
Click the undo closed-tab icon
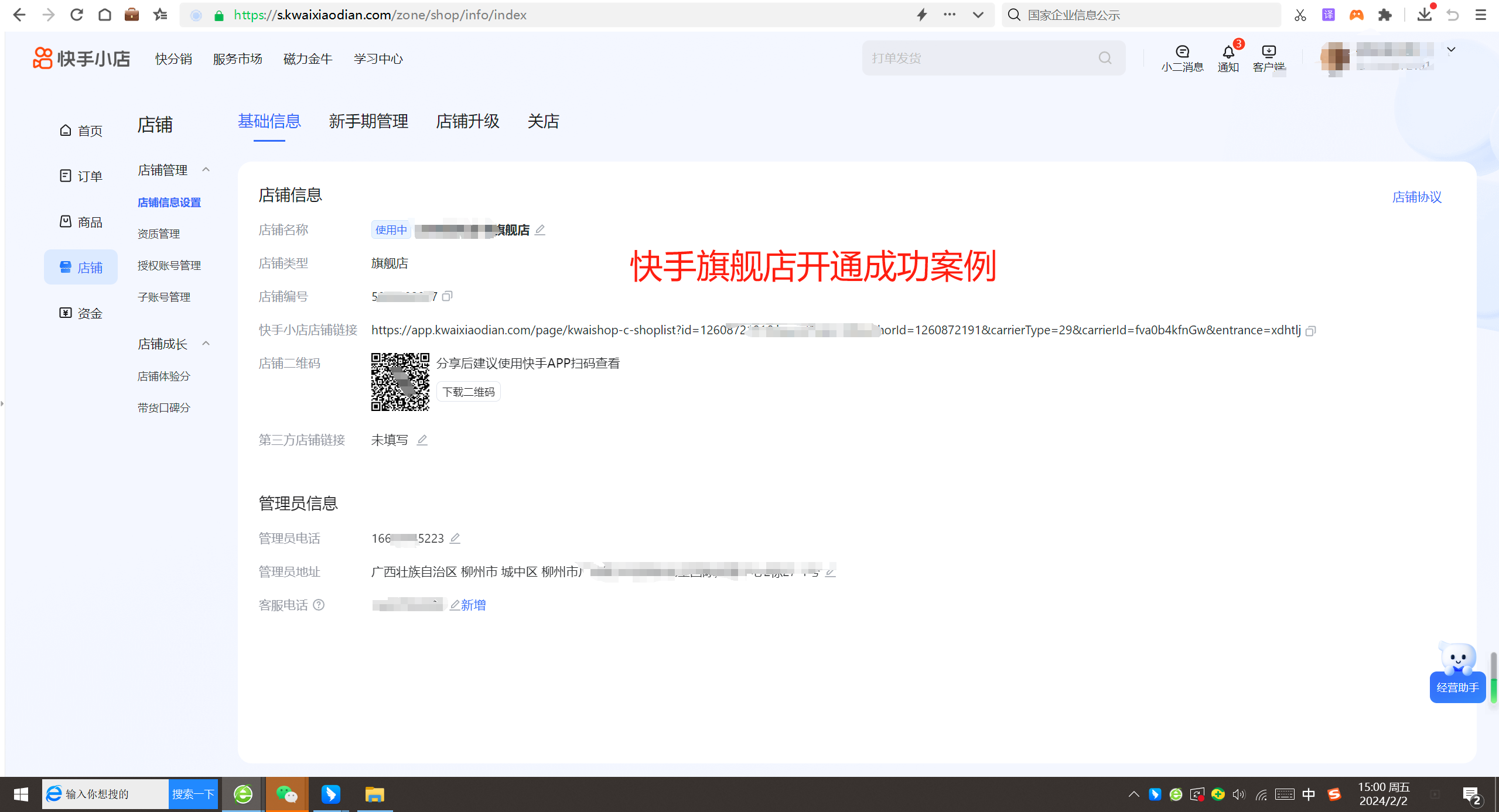coord(1453,15)
